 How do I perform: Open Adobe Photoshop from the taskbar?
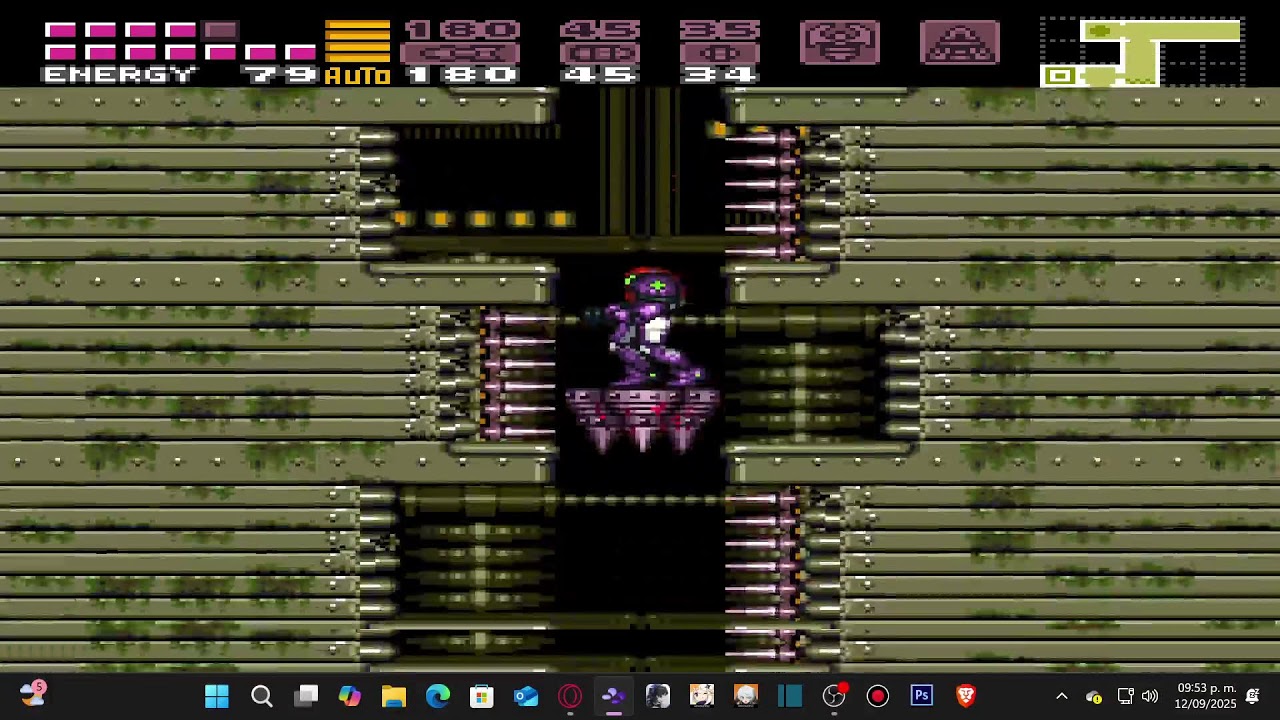coord(922,696)
